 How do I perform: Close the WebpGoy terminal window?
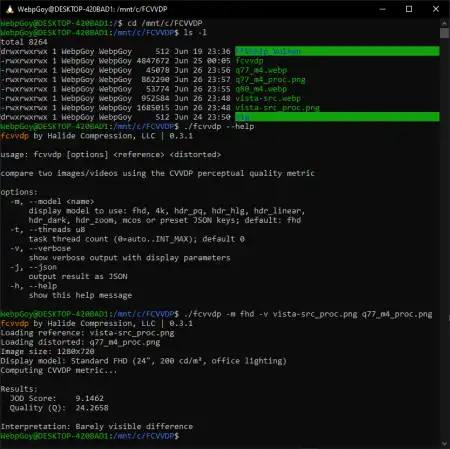pos(436,9)
